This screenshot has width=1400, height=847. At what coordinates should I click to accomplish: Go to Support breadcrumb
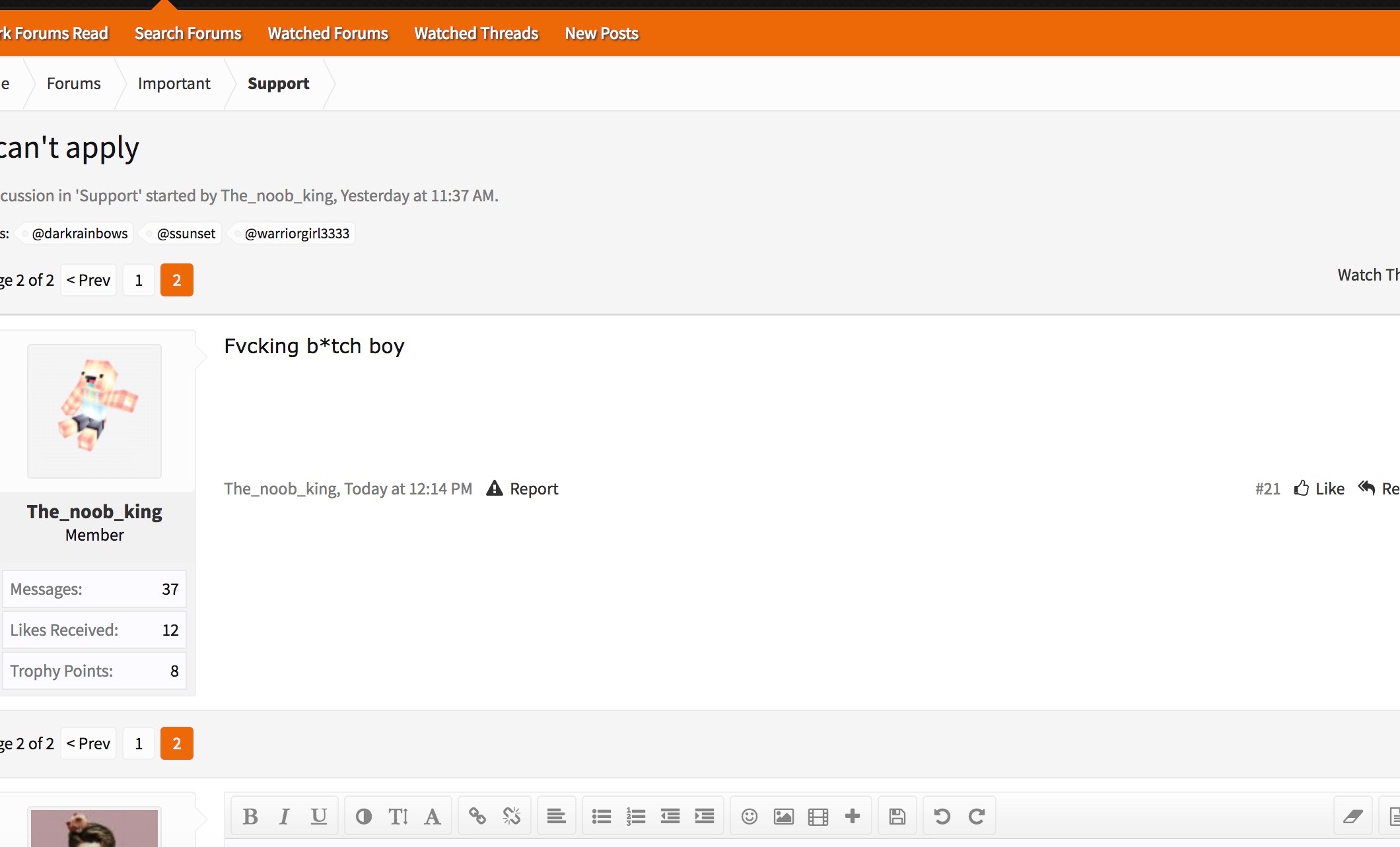pos(279,84)
